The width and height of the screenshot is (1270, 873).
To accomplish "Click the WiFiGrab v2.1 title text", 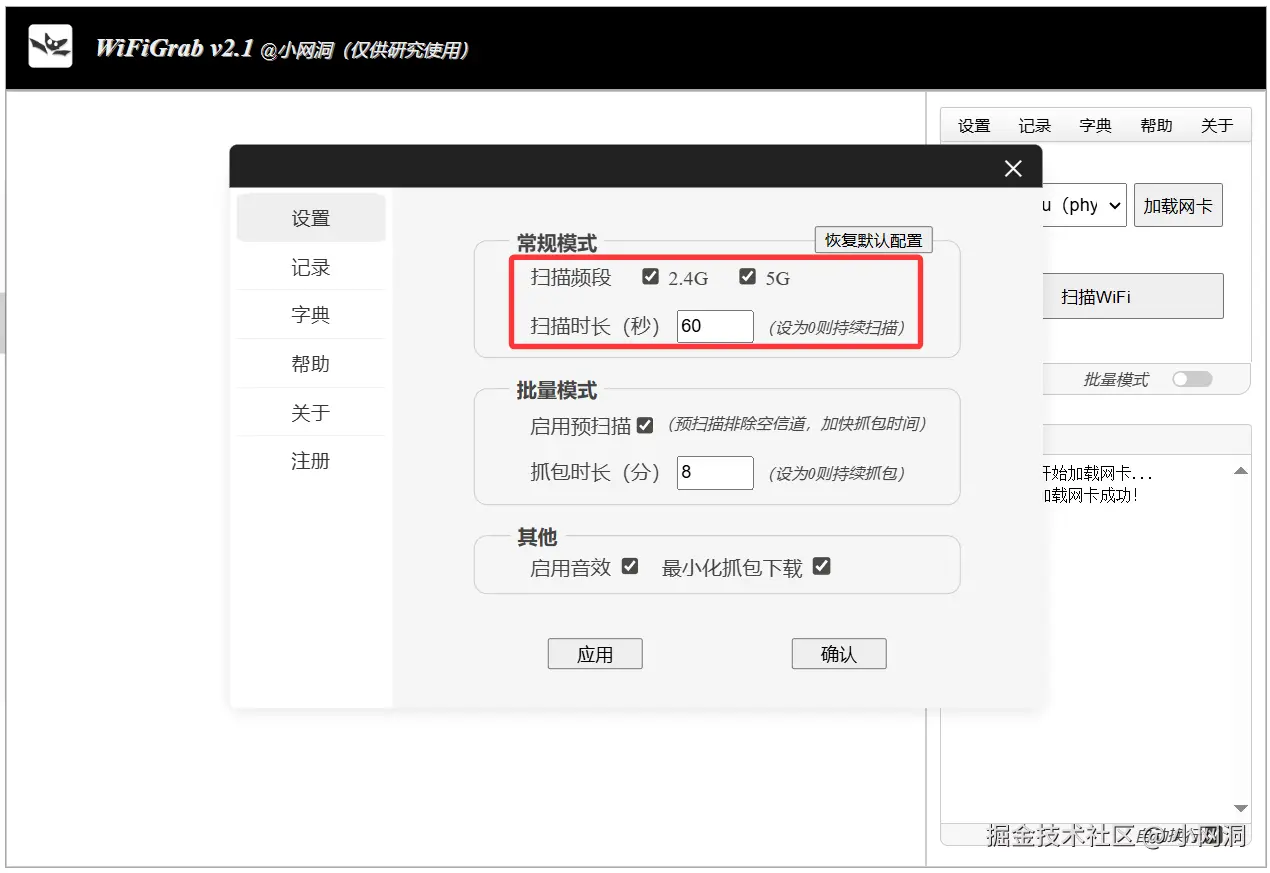I will pos(174,48).
